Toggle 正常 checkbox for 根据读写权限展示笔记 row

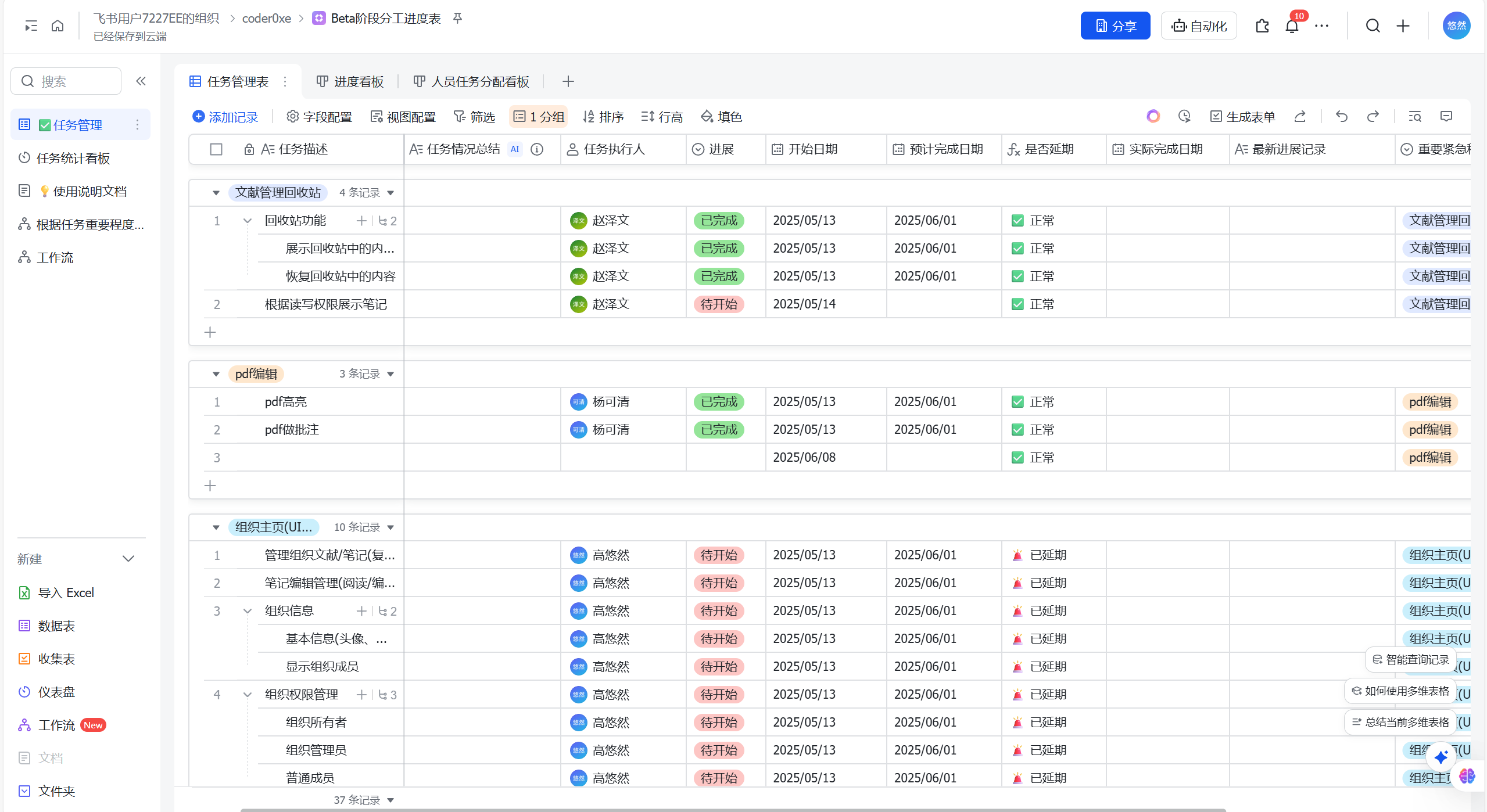coord(1017,304)
